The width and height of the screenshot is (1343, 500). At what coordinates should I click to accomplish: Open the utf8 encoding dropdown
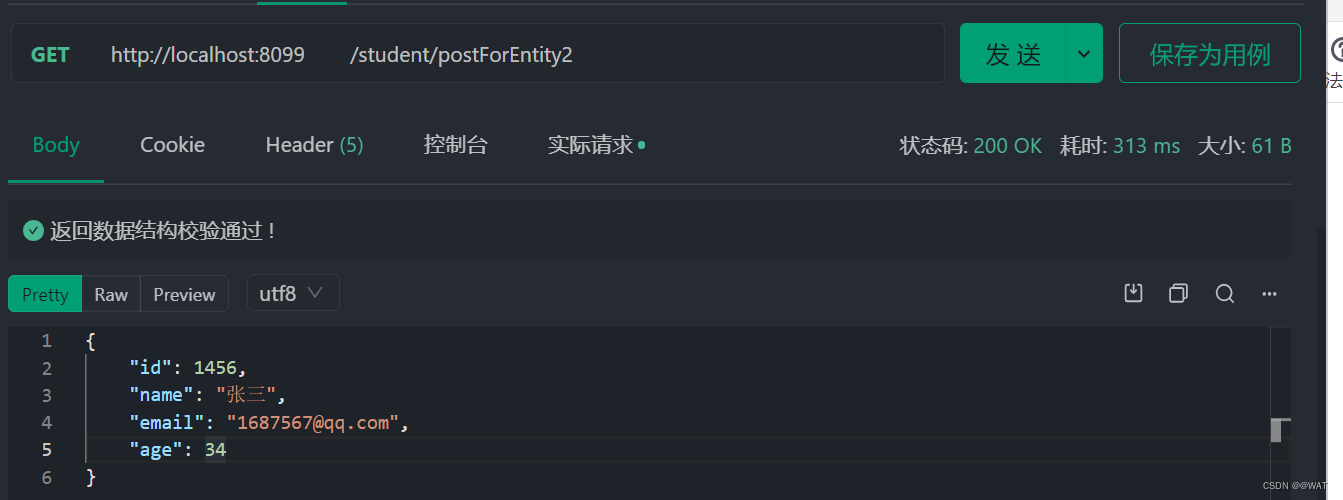coord(292,293)
